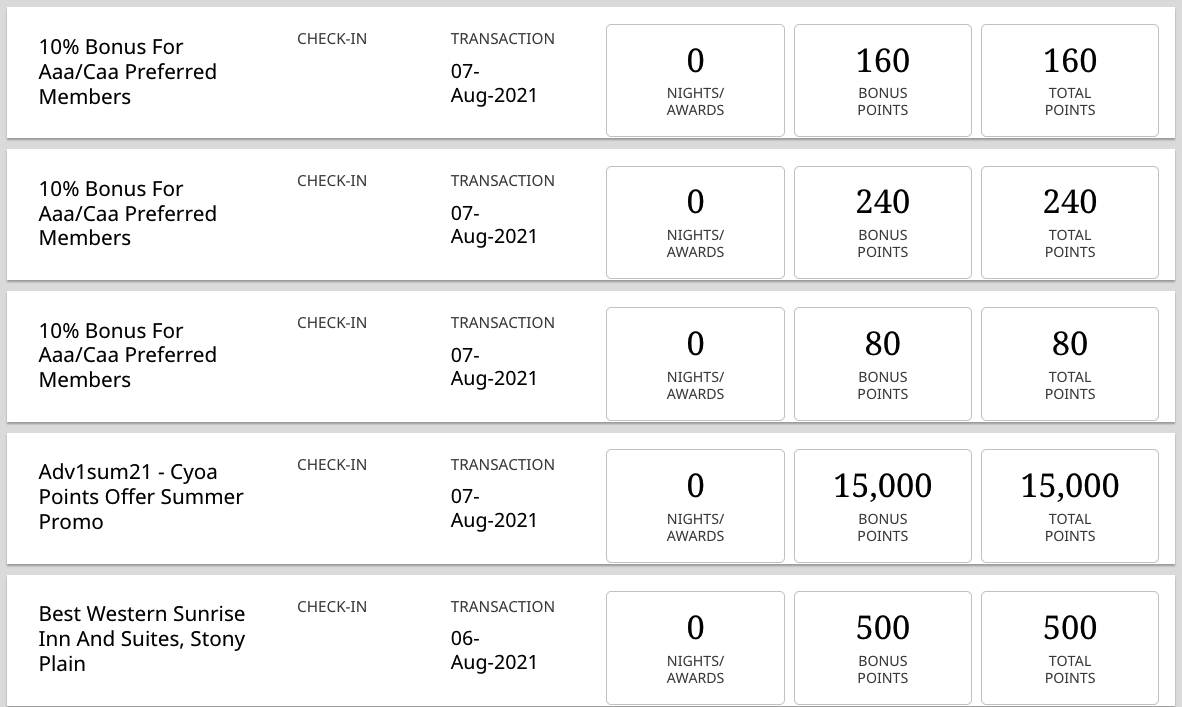Open the 15,000 Bonus Points box
The image size is (1182, 707).
click(883, 506)
